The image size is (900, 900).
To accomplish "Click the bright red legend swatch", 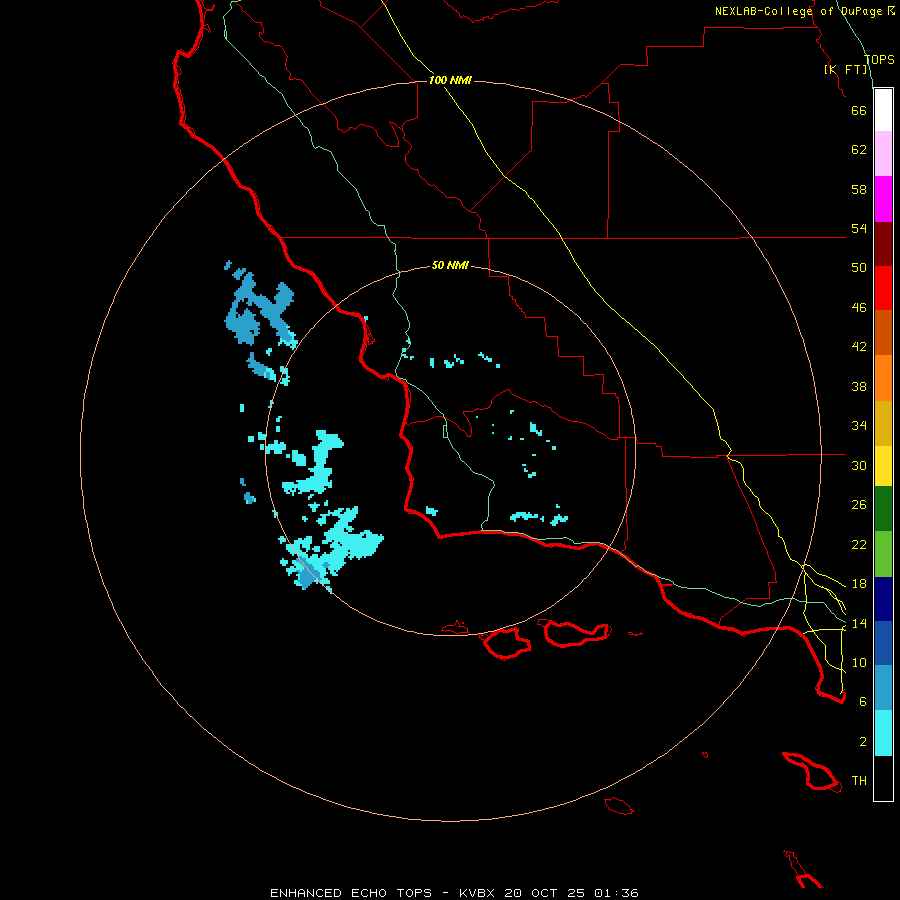I will pyautogui.click(x=883, y=288).
